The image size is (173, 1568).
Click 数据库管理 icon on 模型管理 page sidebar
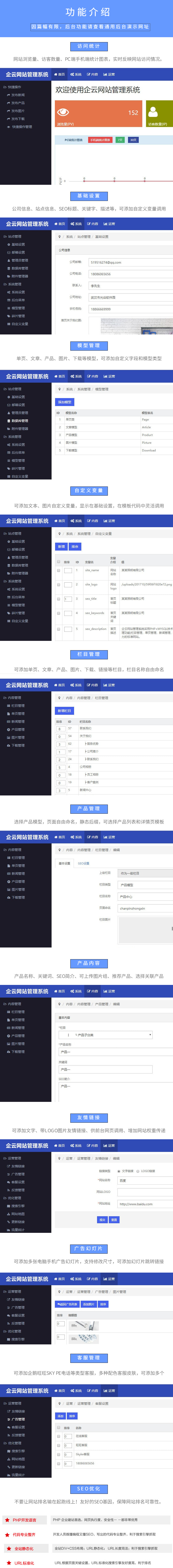8,421
